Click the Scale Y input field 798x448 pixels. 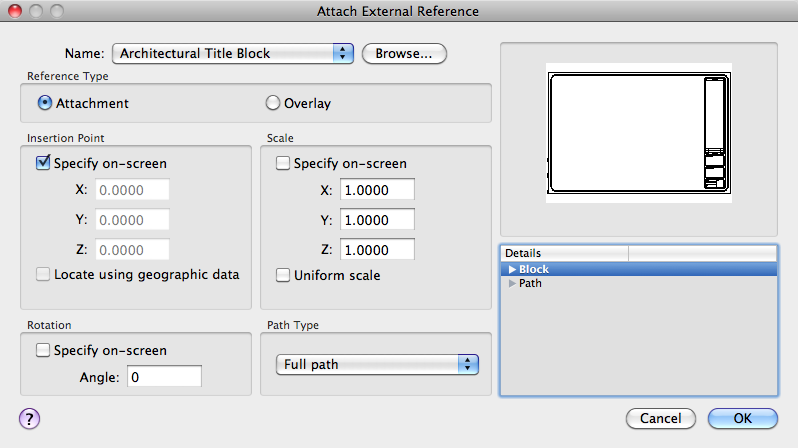(377, 220)
